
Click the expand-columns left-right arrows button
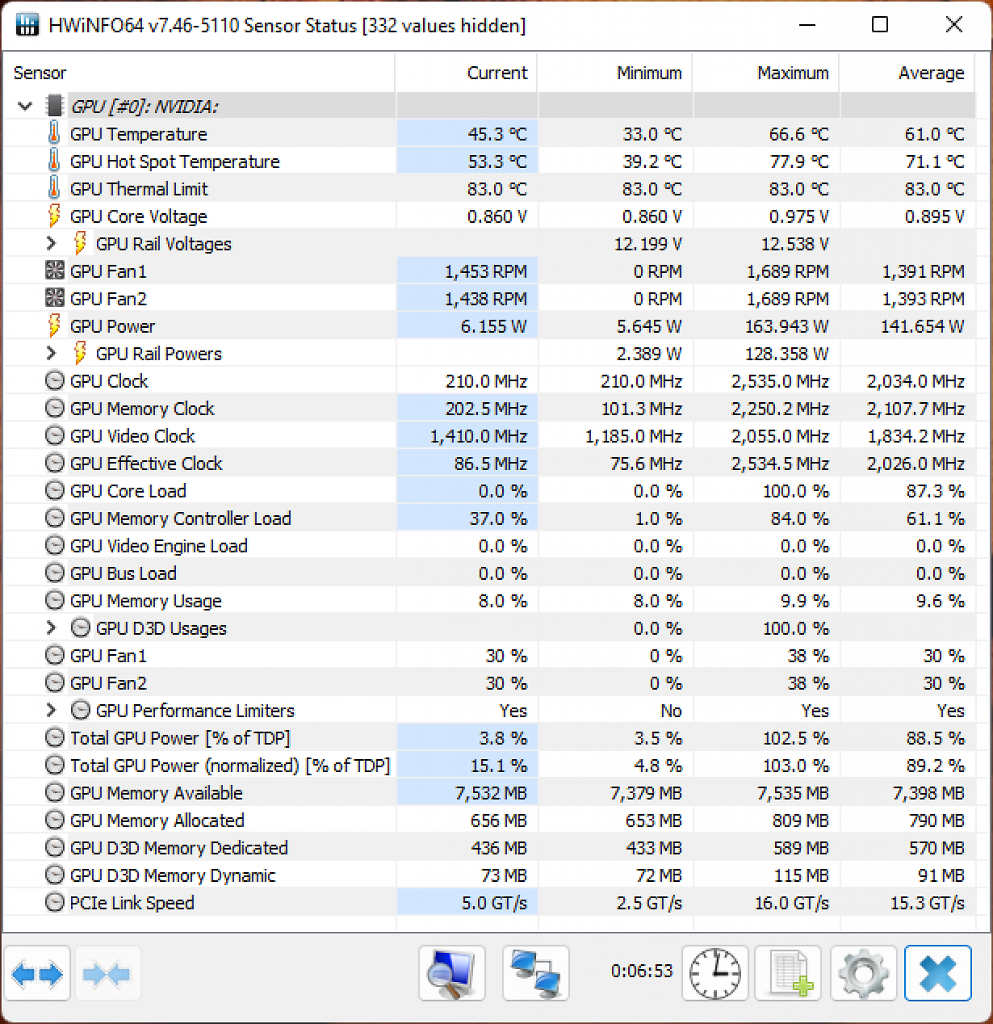point(37,973)
